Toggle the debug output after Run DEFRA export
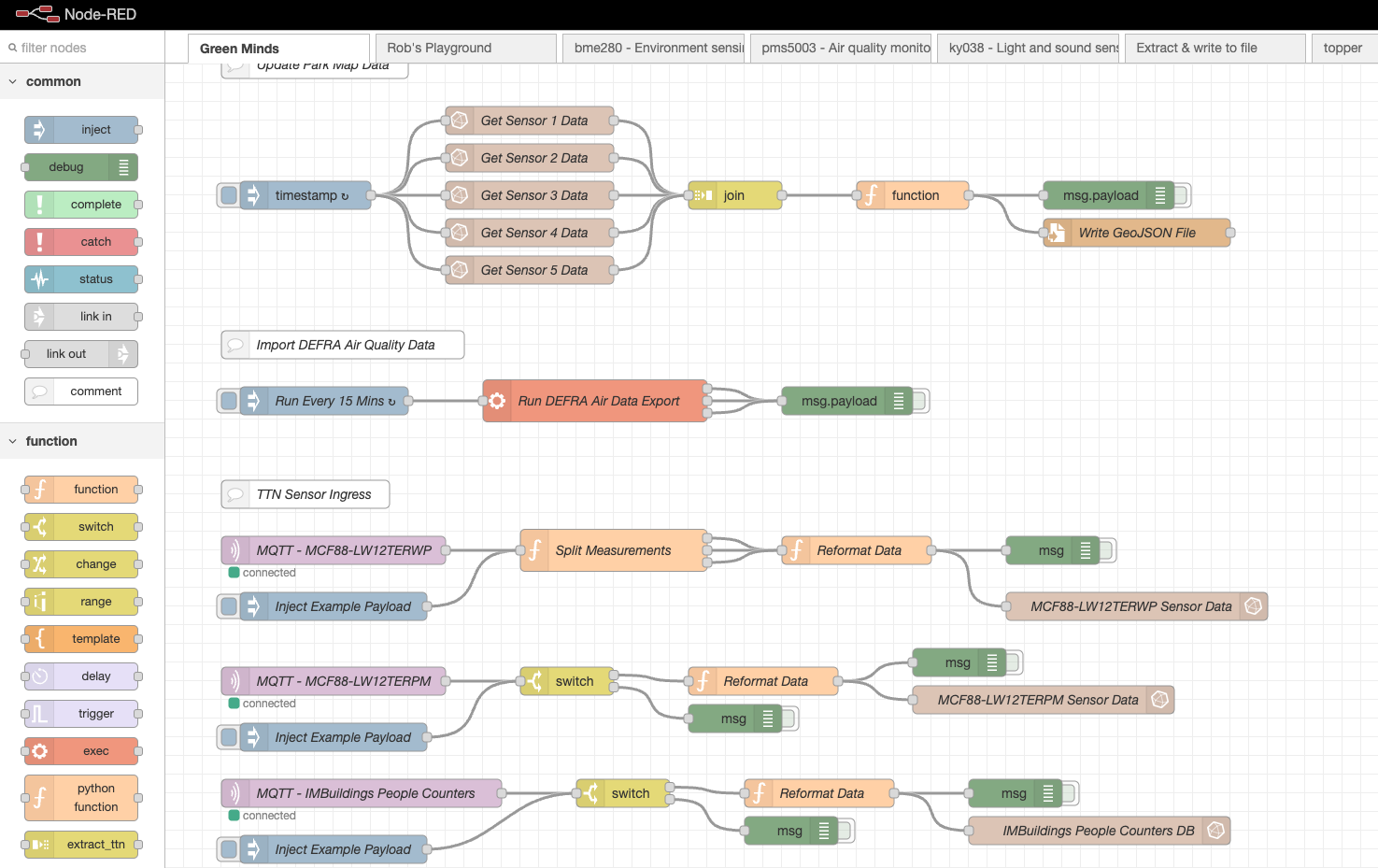The image size is (1378, 868). 920,401
